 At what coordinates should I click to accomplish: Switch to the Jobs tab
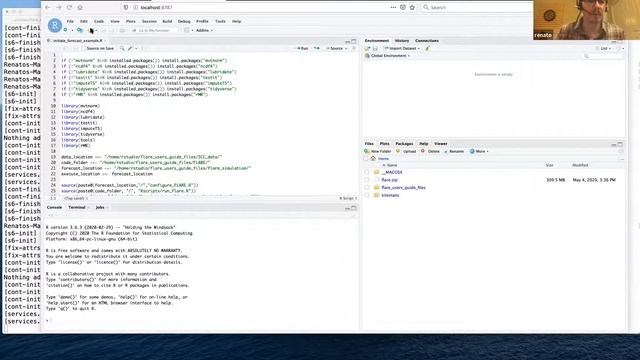coord(100,207)
